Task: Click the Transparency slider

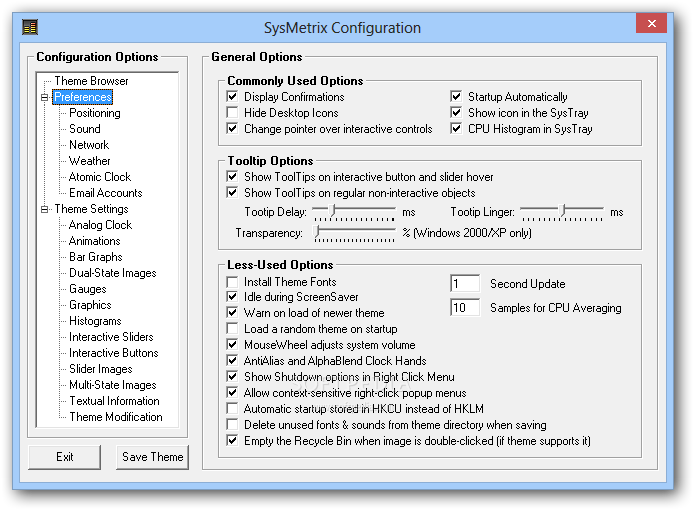Action: pyautogui.click(x=354, y=233)
